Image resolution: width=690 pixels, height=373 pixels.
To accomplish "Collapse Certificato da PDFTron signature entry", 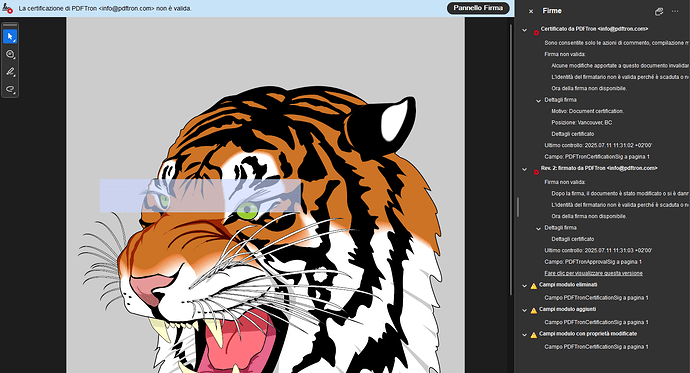I will (525, 30).
